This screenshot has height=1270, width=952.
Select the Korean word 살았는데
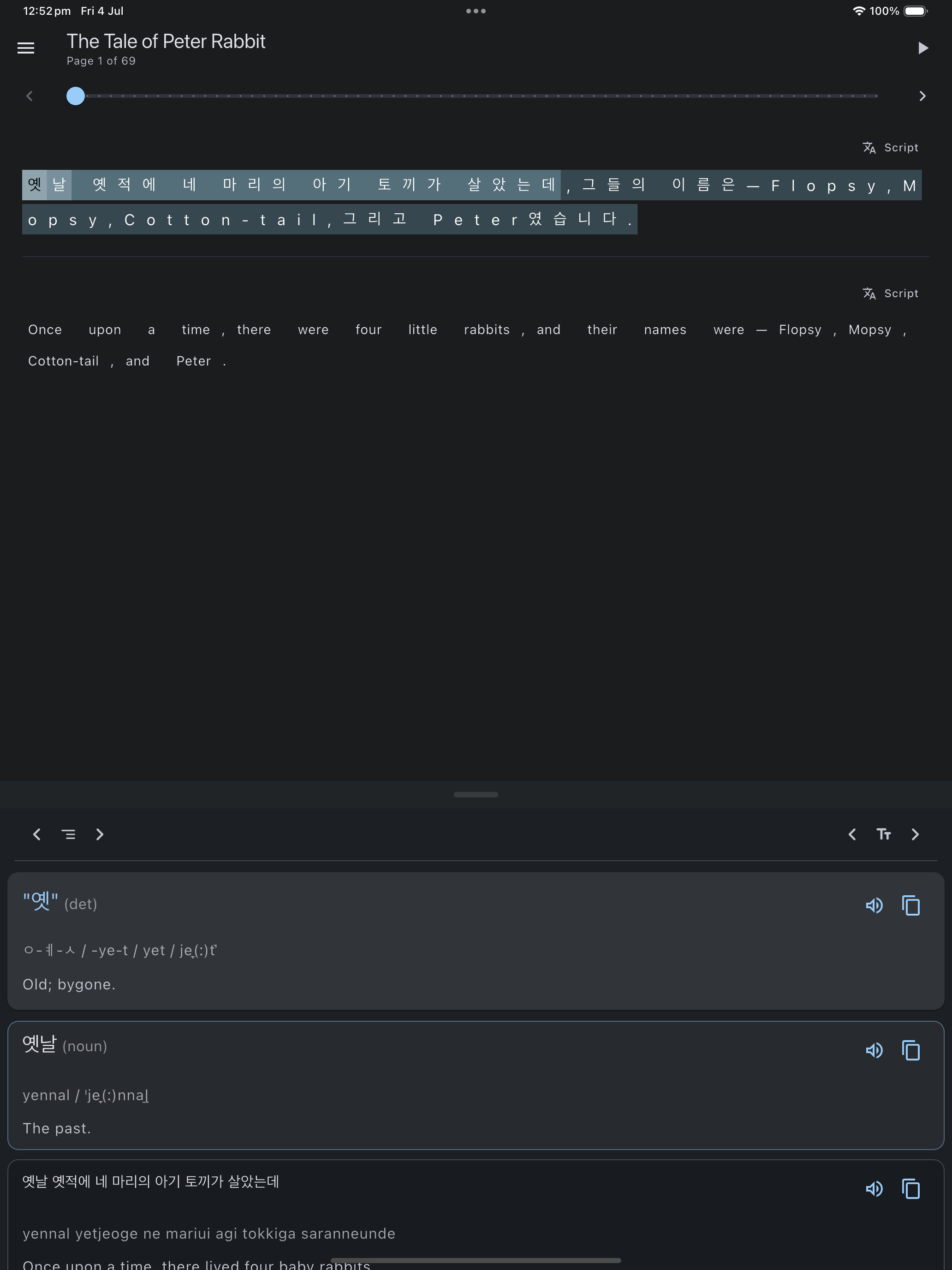(x=512, y=185)
